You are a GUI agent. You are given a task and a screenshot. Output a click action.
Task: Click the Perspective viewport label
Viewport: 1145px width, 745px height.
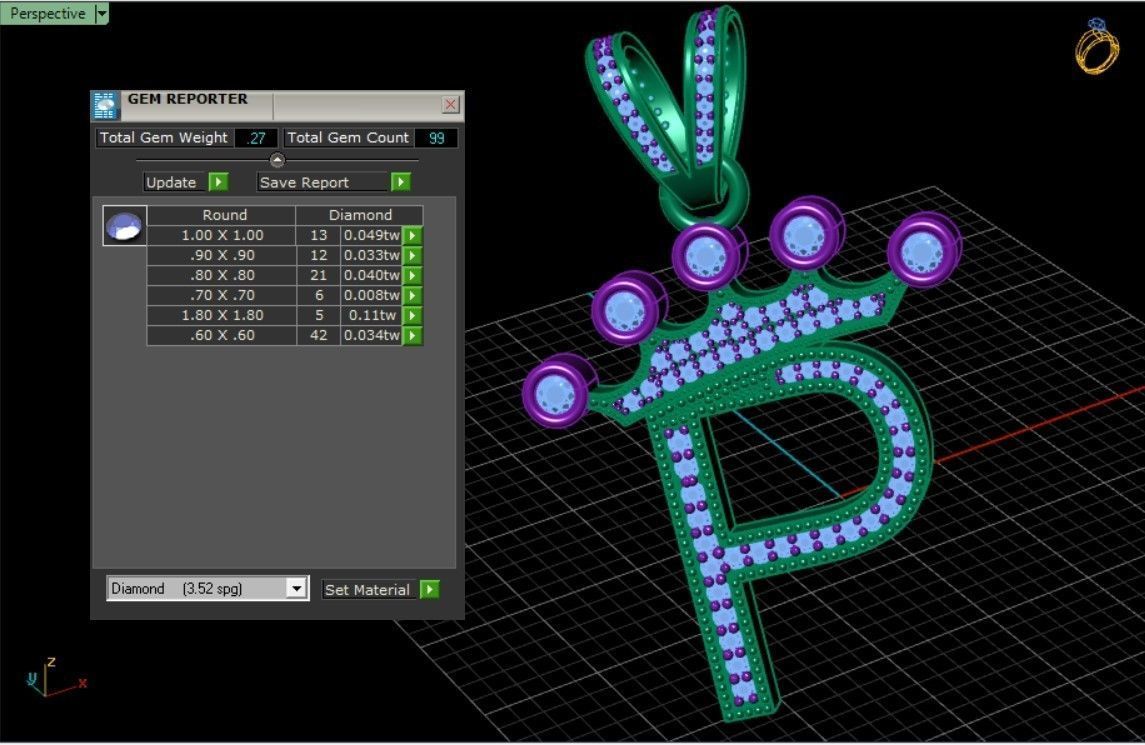pyautogui.click(x=47, y=13)
